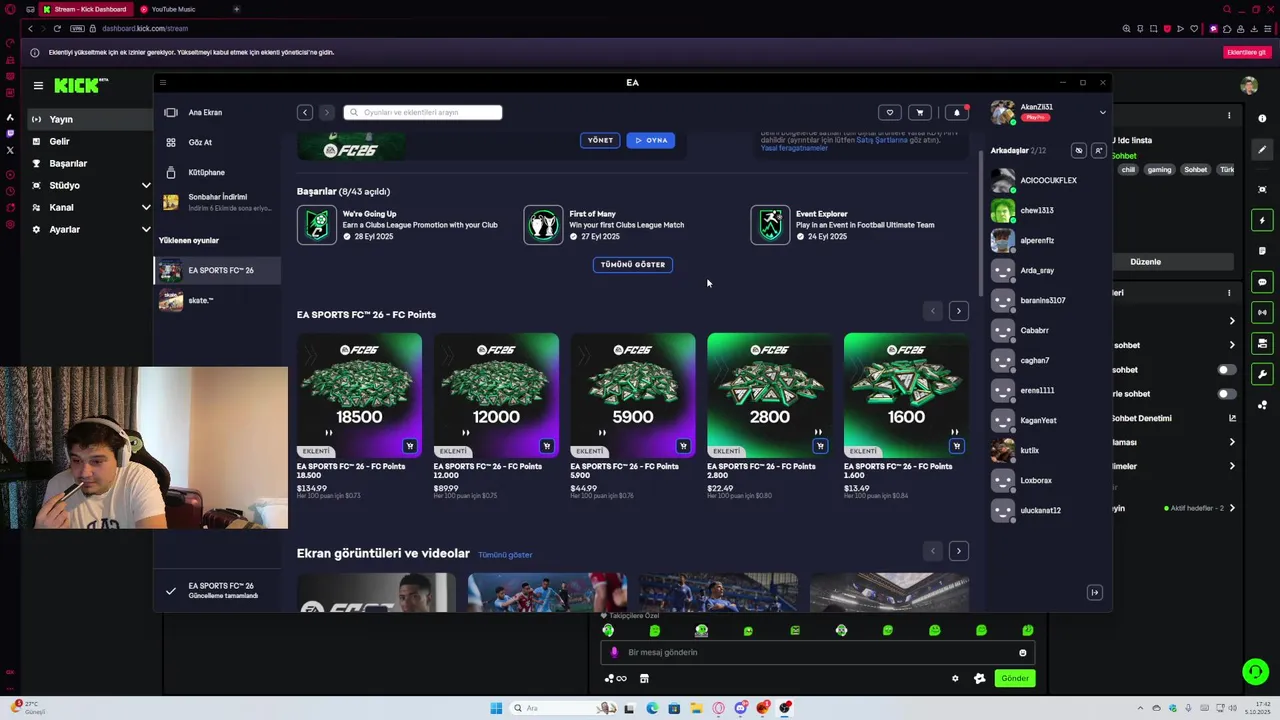This screenshot has width=1280, height=720.
Task: Click the Kick lightning bolt sidebar icon
Action: click(1262, 220)
